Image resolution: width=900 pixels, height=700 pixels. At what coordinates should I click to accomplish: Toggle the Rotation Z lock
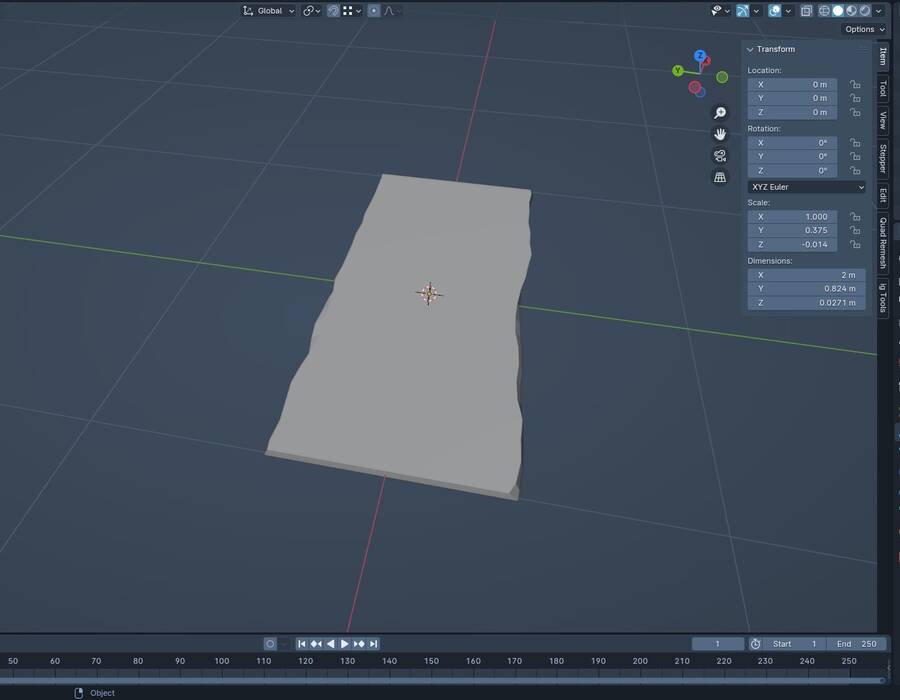855,170
